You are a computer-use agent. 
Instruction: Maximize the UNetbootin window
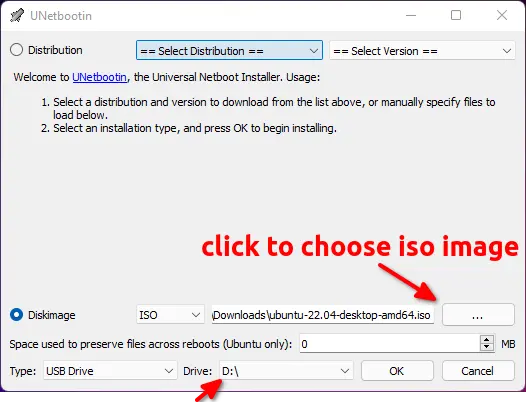point(456,15)
